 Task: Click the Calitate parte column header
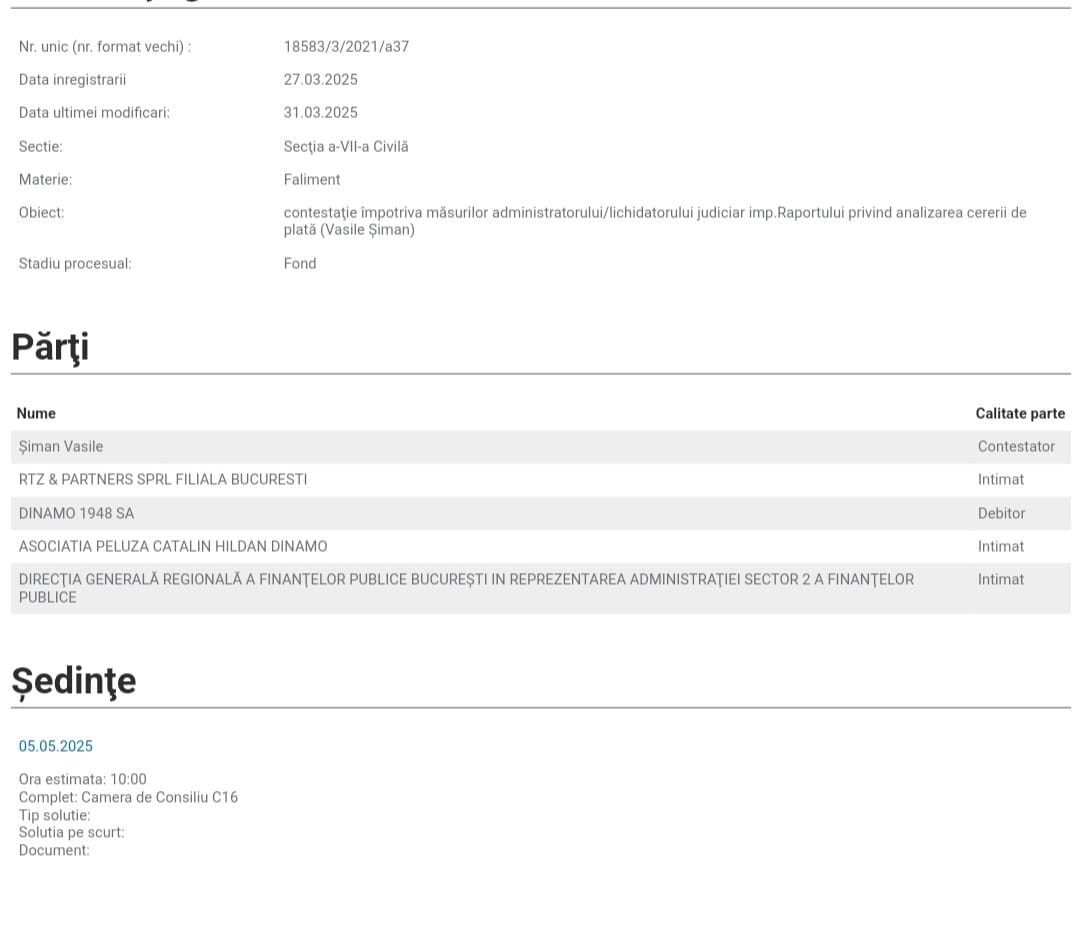click(1020, 413)
